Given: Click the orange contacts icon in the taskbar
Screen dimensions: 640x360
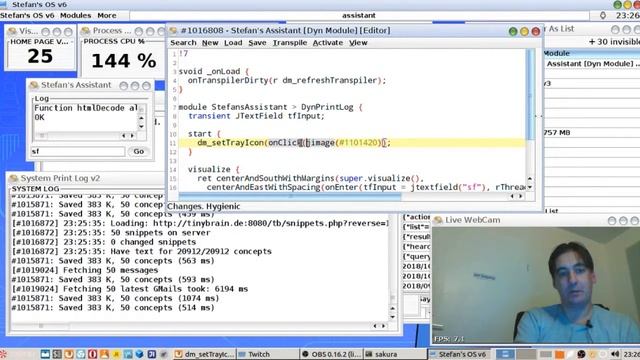Looking at the screenshot, I should pyautogui.click(x=104, y=354).
